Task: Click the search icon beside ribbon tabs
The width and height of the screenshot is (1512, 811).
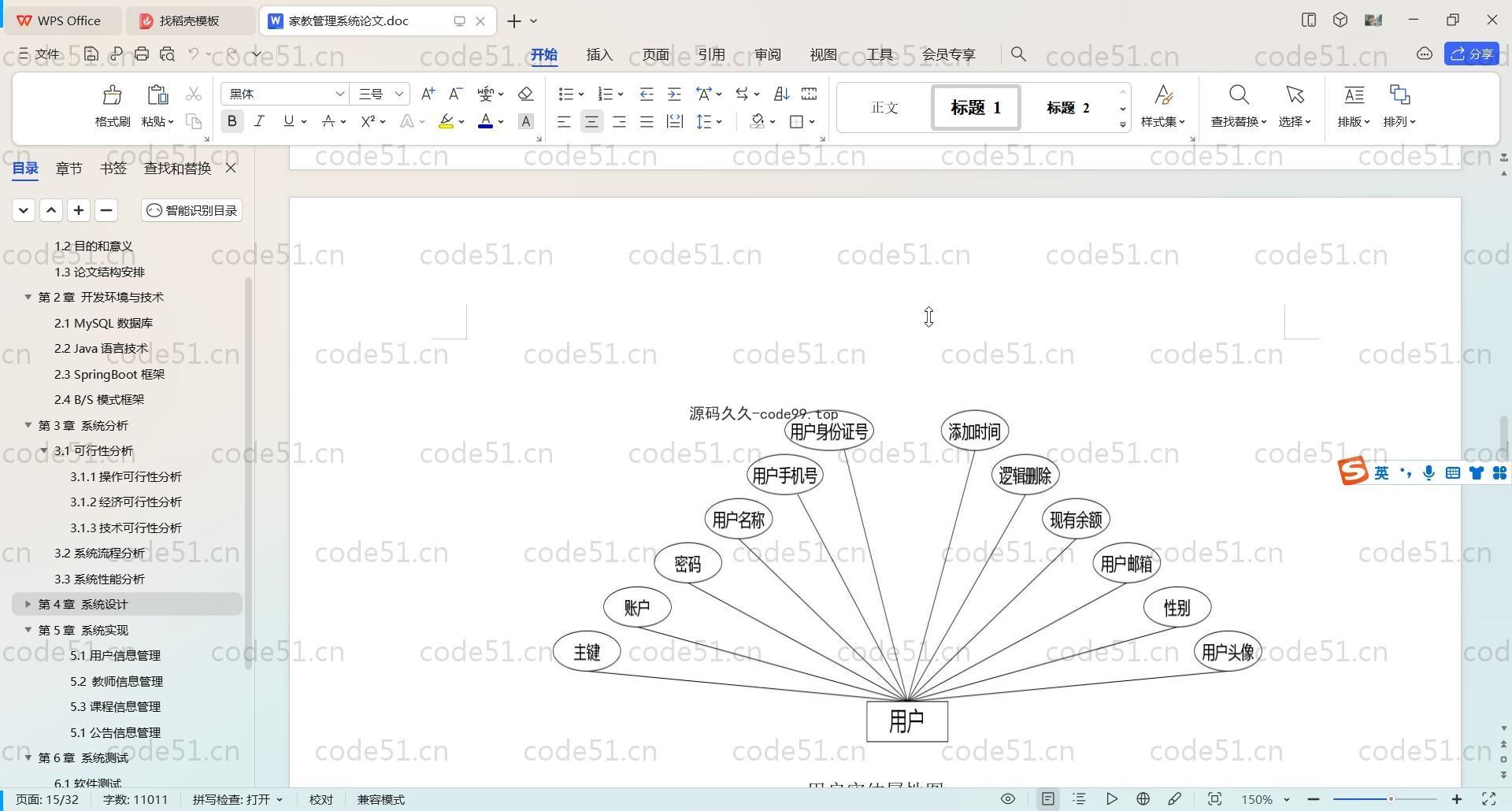Action: 1018,54
